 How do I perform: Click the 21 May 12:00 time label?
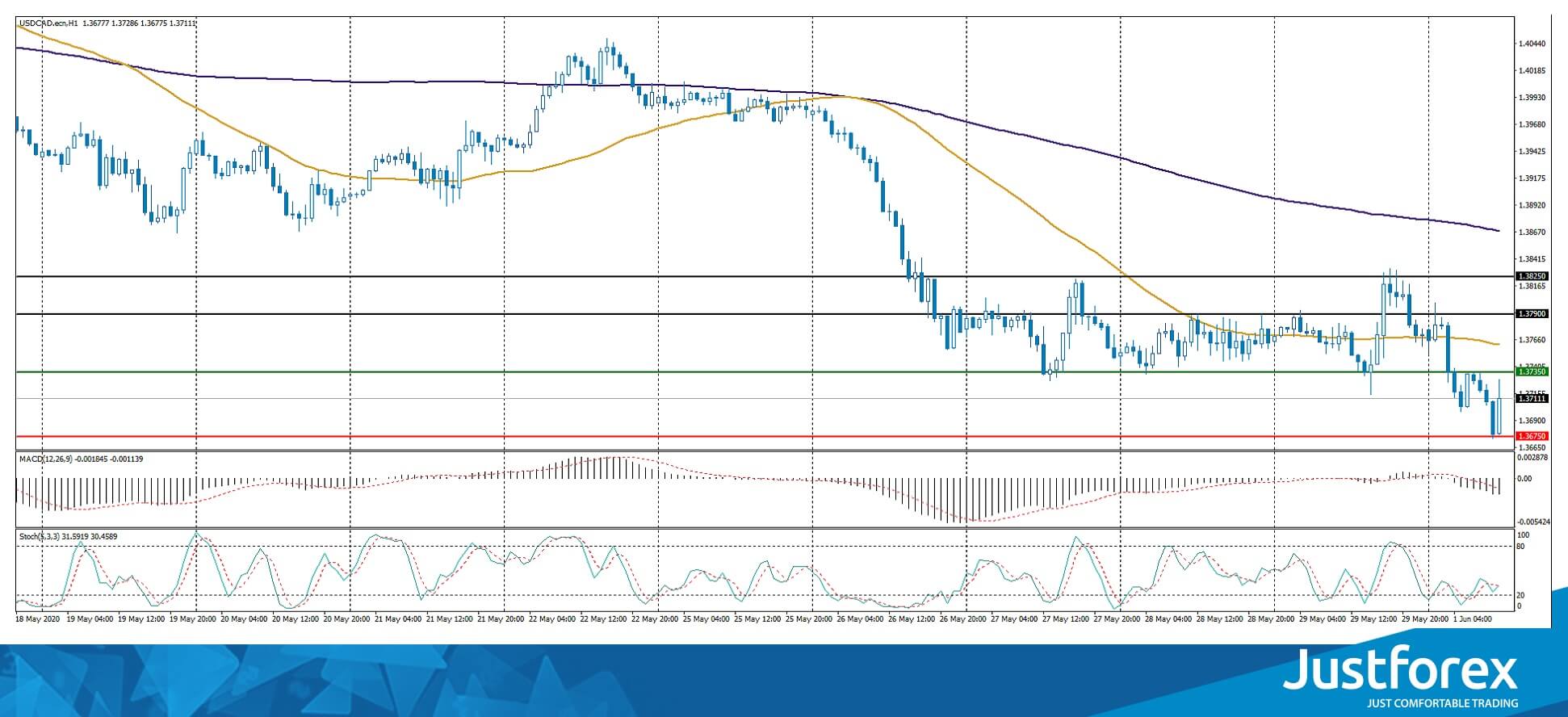pyautogui.click(x=449, y=619)
